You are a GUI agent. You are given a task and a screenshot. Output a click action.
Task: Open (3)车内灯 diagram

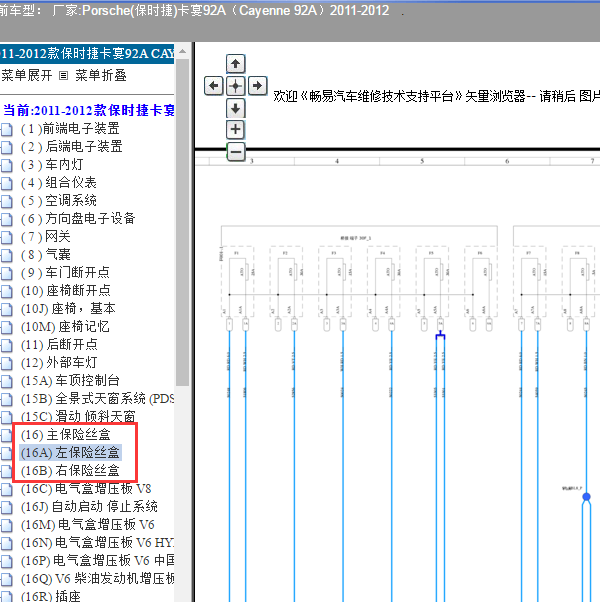[x=52, y=165]
